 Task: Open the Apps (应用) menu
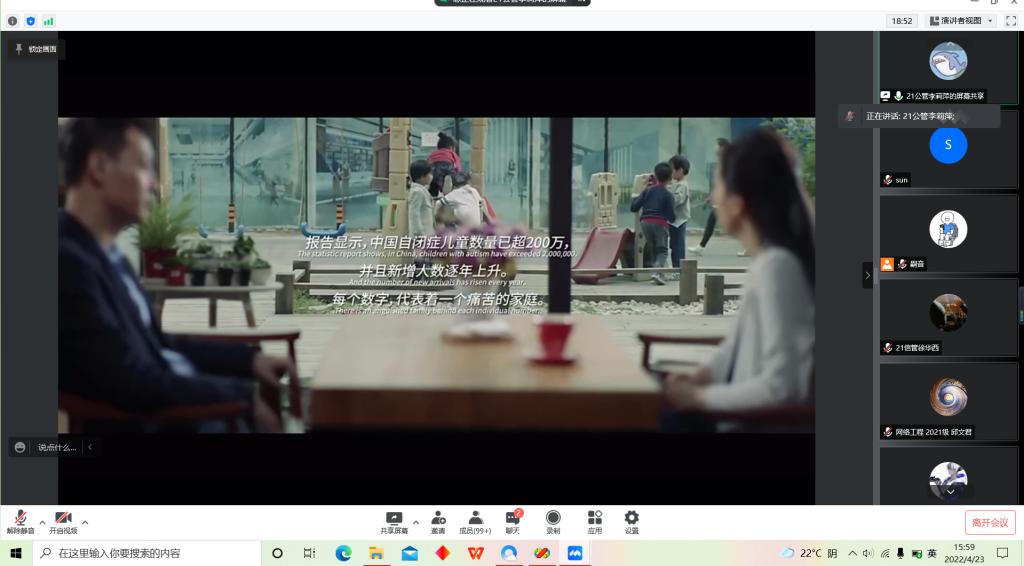(x=594, y=522)
